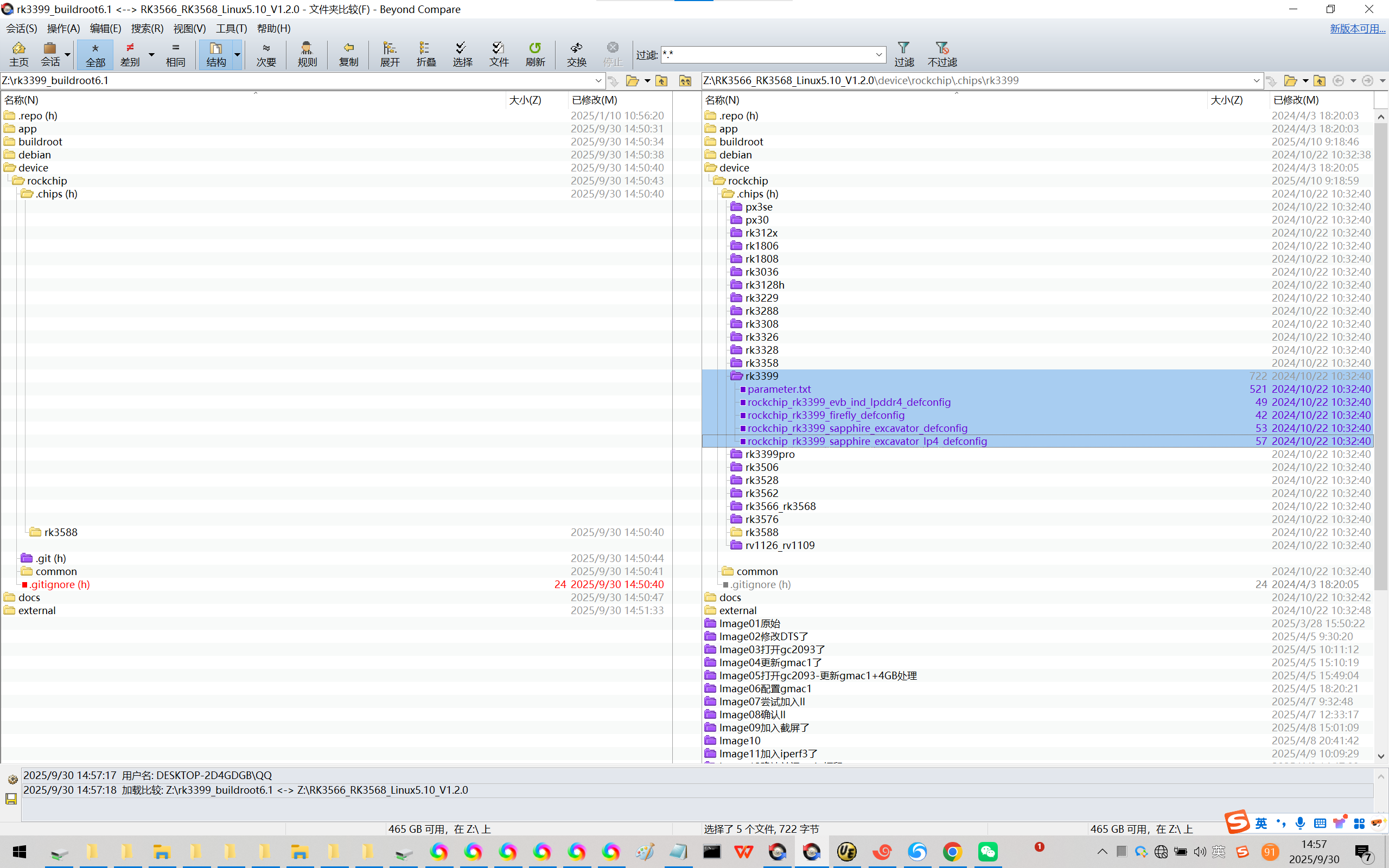
Task: Click the 新版本可用 link
Action: (1357, 28)
